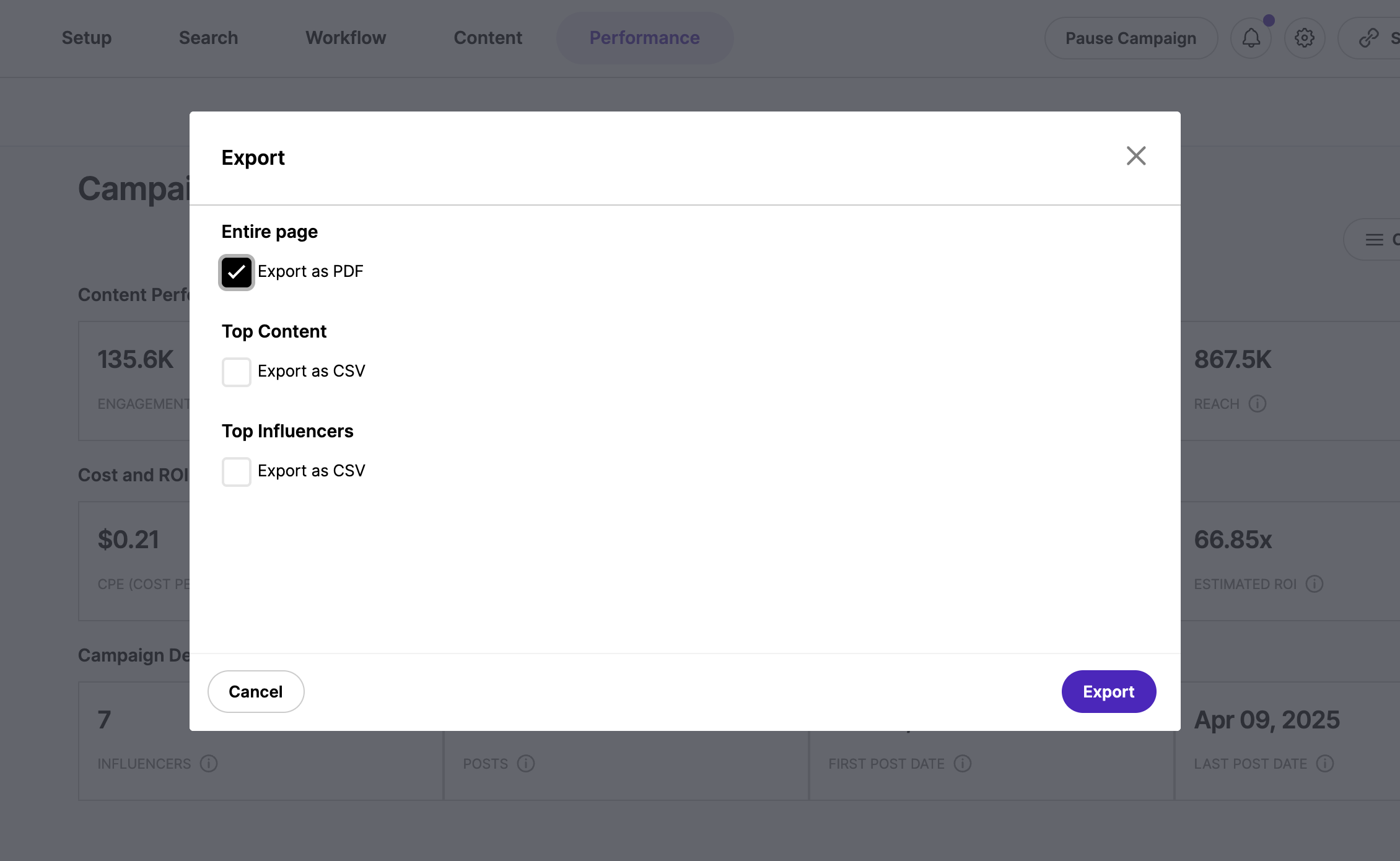
Task: Open the notifications bell
Action: point(1251,38)
